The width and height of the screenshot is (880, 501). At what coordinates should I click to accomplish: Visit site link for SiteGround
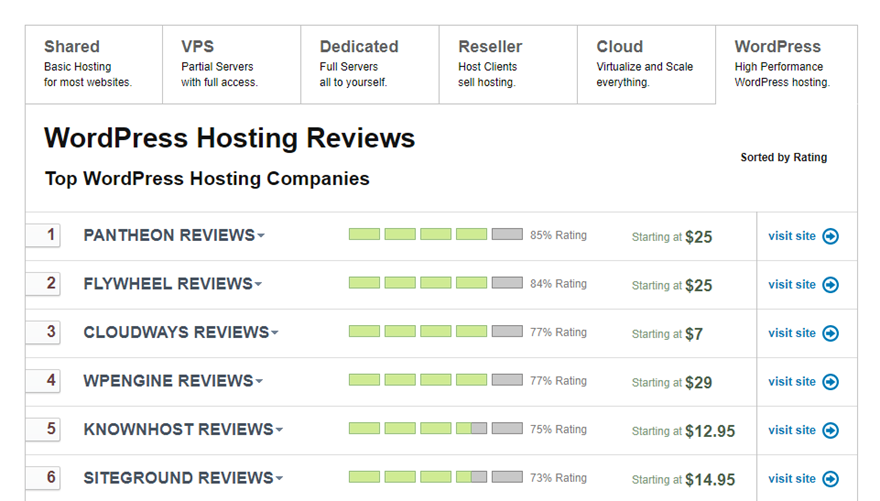coord(792,479)
